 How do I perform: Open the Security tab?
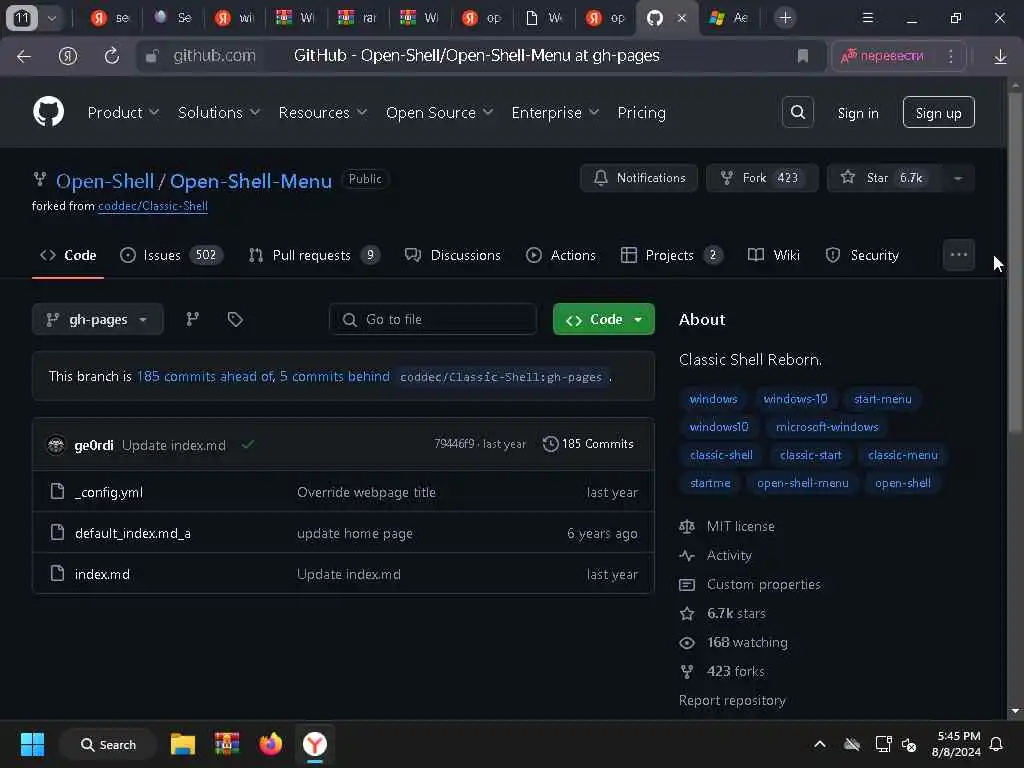coord(862,255)
